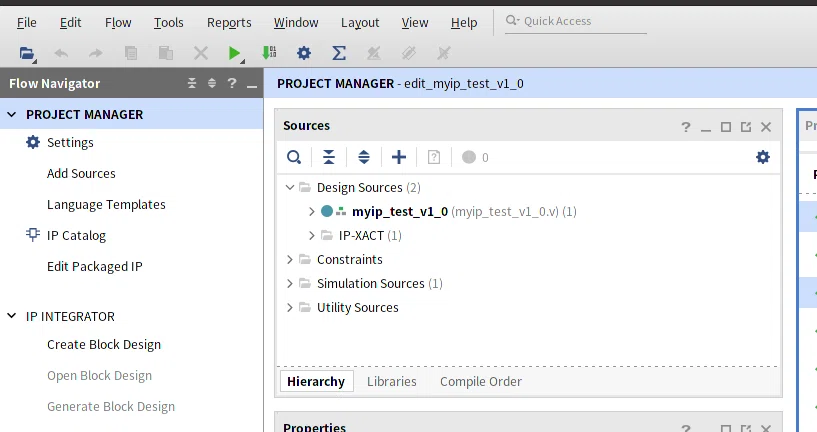Click Add Sources in Flow Navigator
Screen dimensions: 817x432
point(81,173)
